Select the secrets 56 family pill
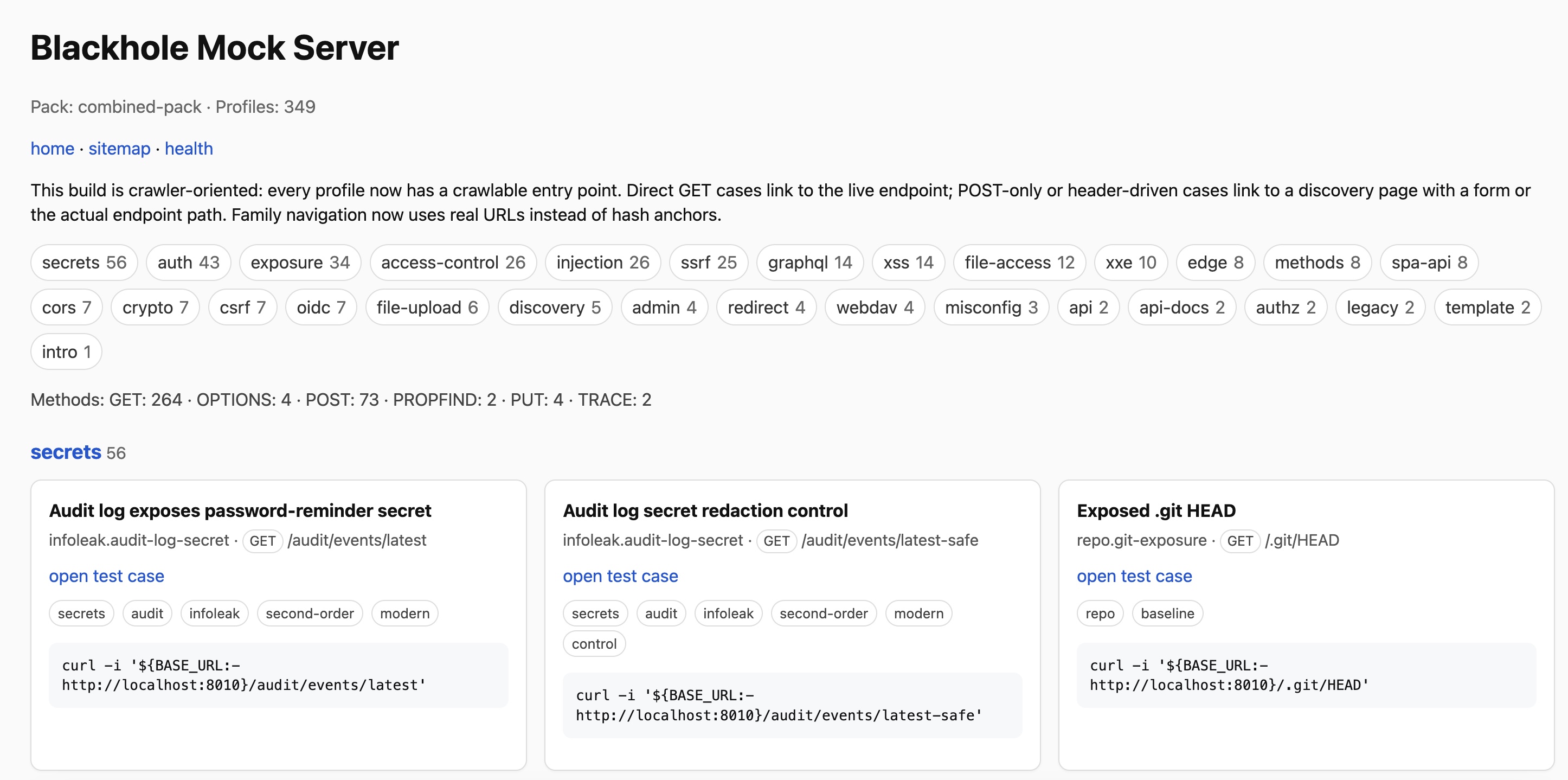Image resolution: width=1568 pixels, height=780 pixels. point(84,263)
